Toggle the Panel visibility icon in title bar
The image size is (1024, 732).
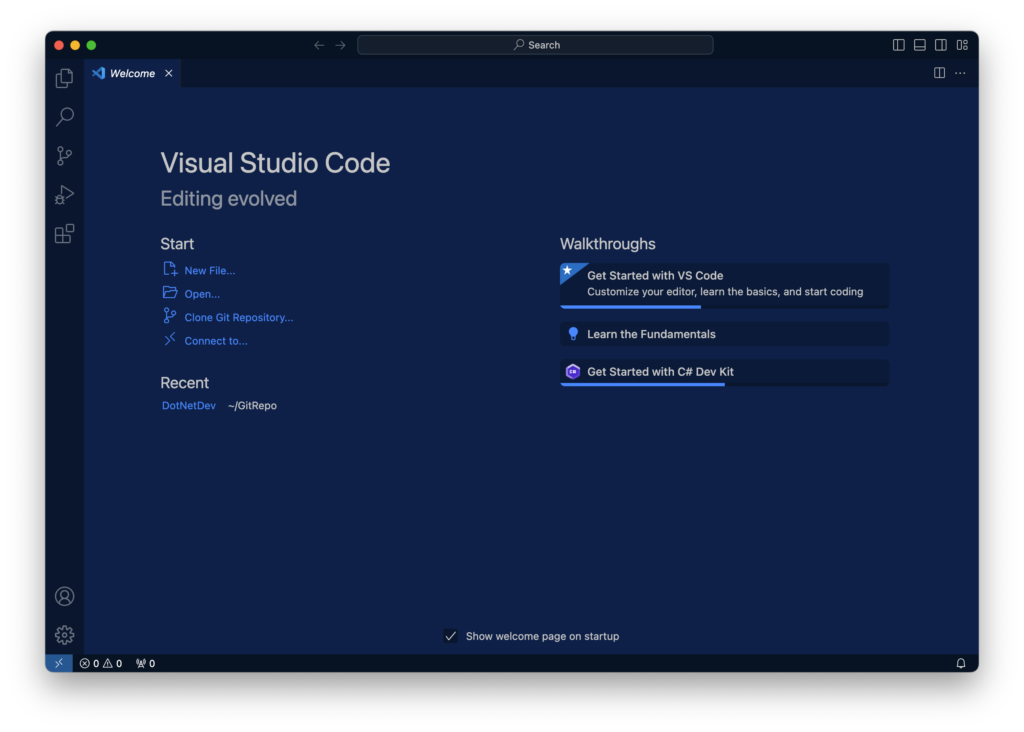(918, 44)
